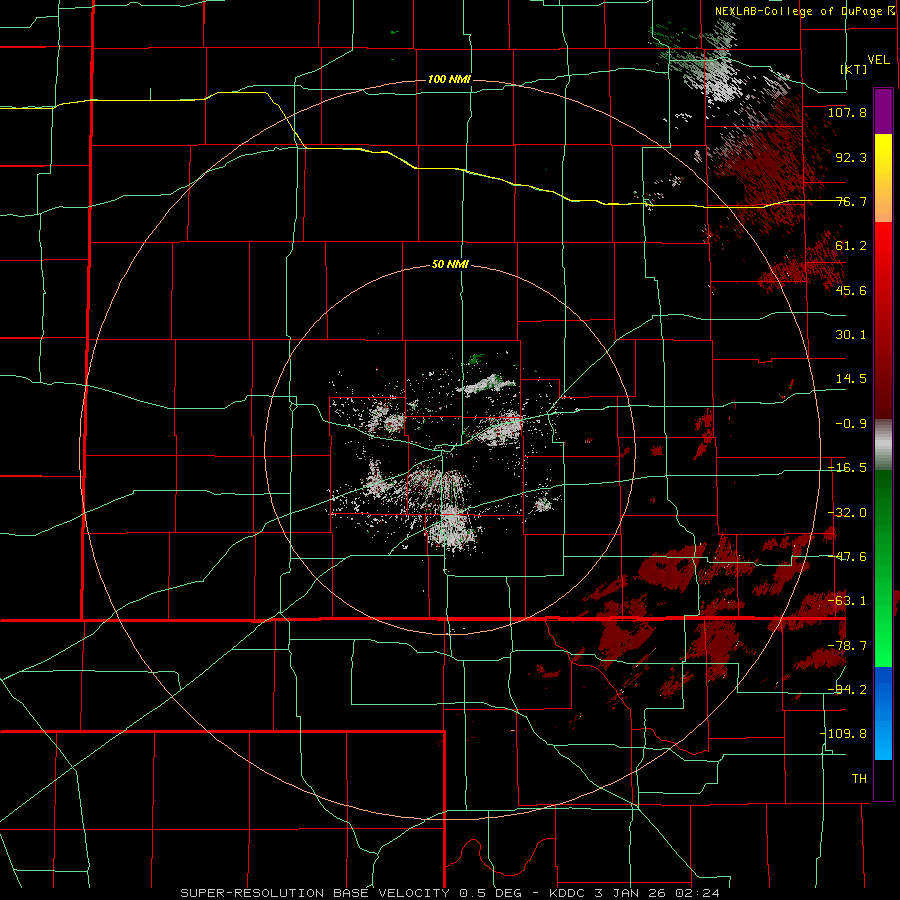The image size is (900, 900).
Task: Click the 14.5 legend value
Action: 851,379
